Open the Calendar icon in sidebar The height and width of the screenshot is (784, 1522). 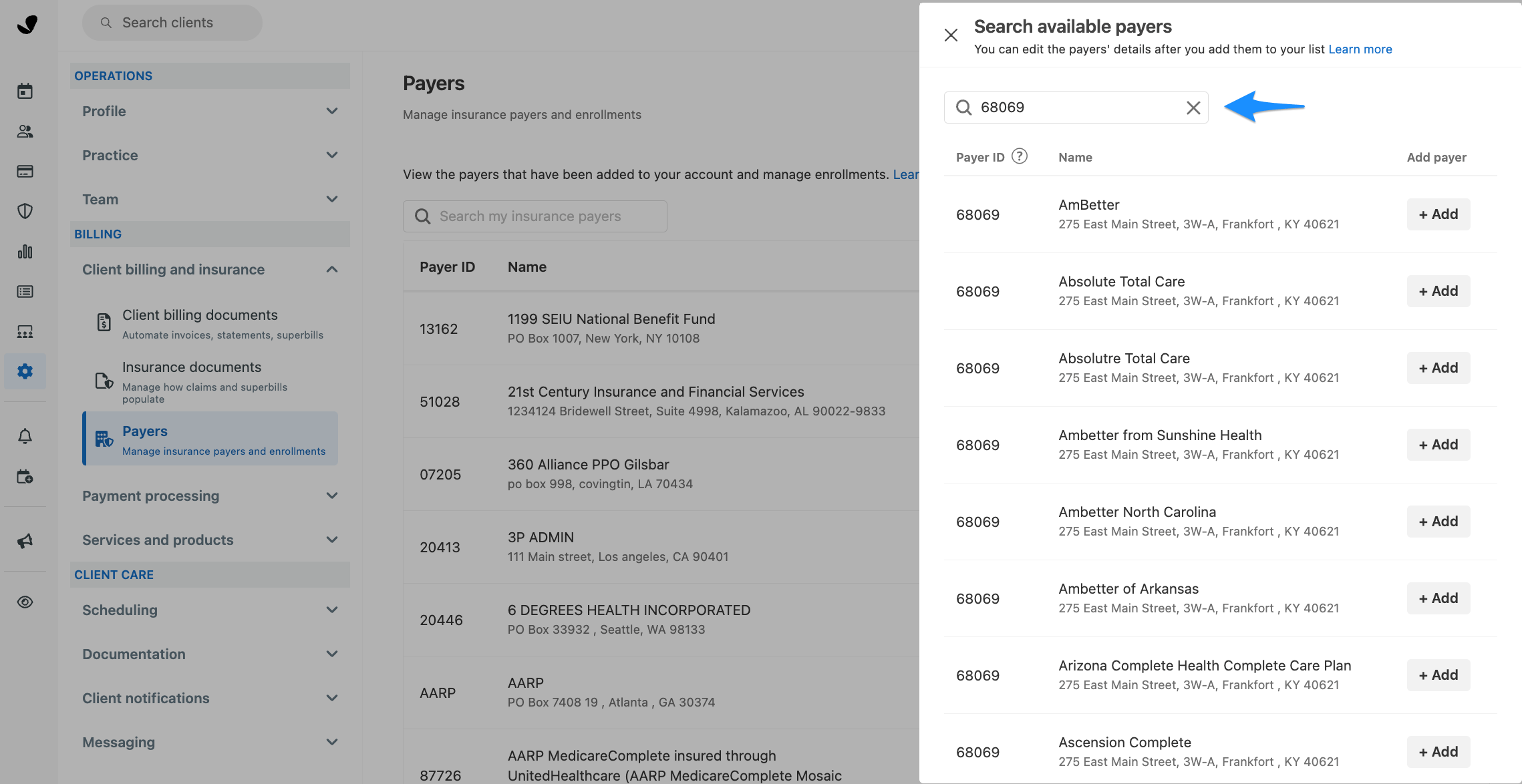(25, 91)
